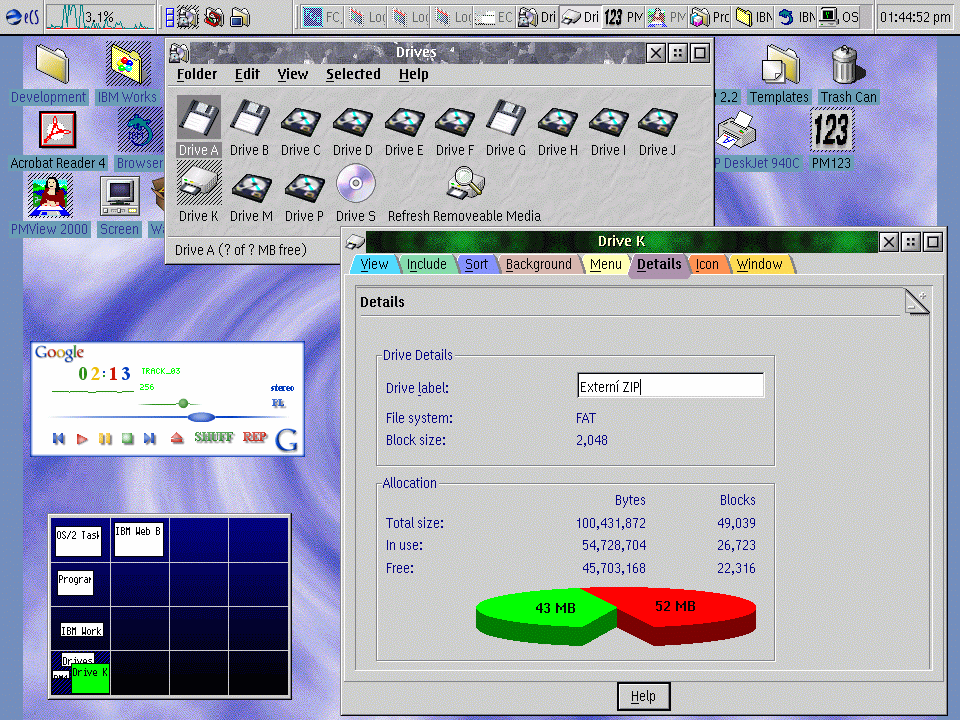Launch the PM123 desktop icon
The height and width of the screenshot is (720, 960).
[x=831, y=131]
